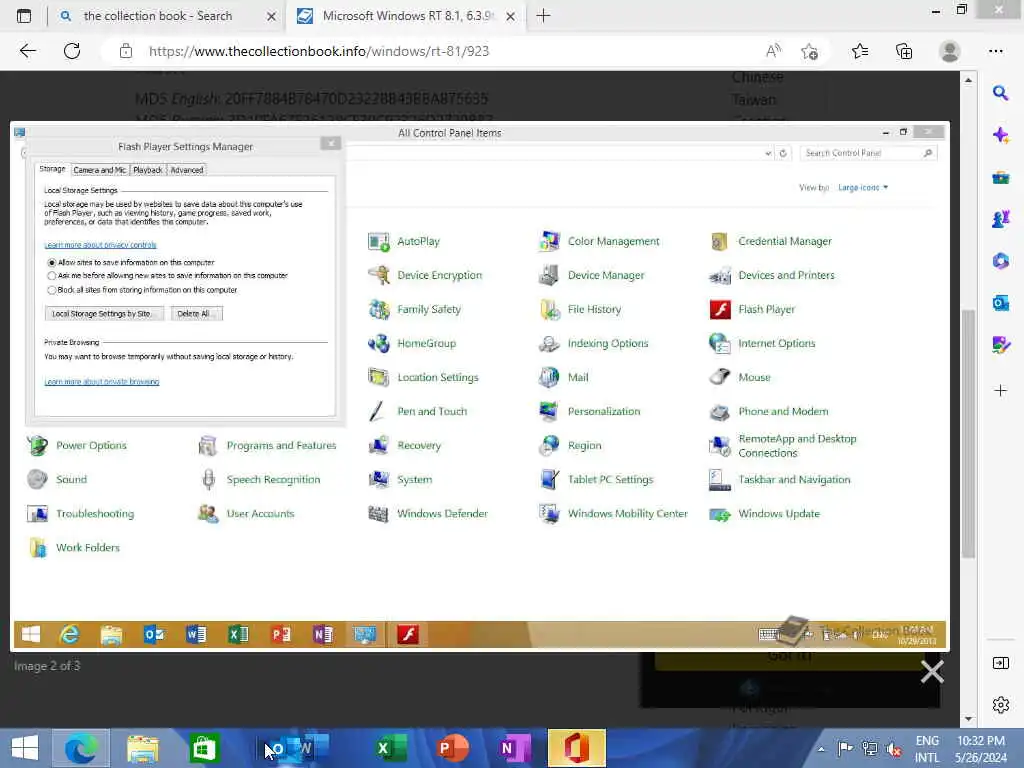The image size is (1024, 768).
Task: Click the page vertical scrollbar thumb
Action: [x=968, y=433]
